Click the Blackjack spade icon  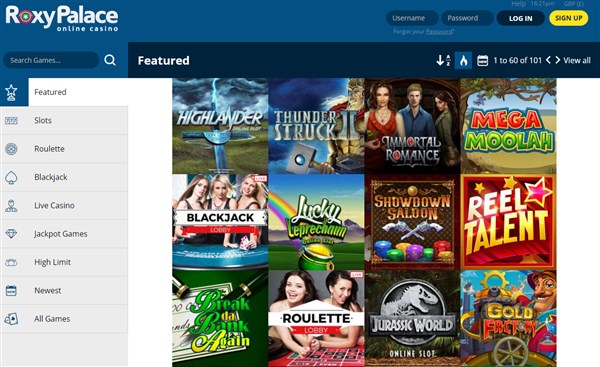(x=11, y=178)
